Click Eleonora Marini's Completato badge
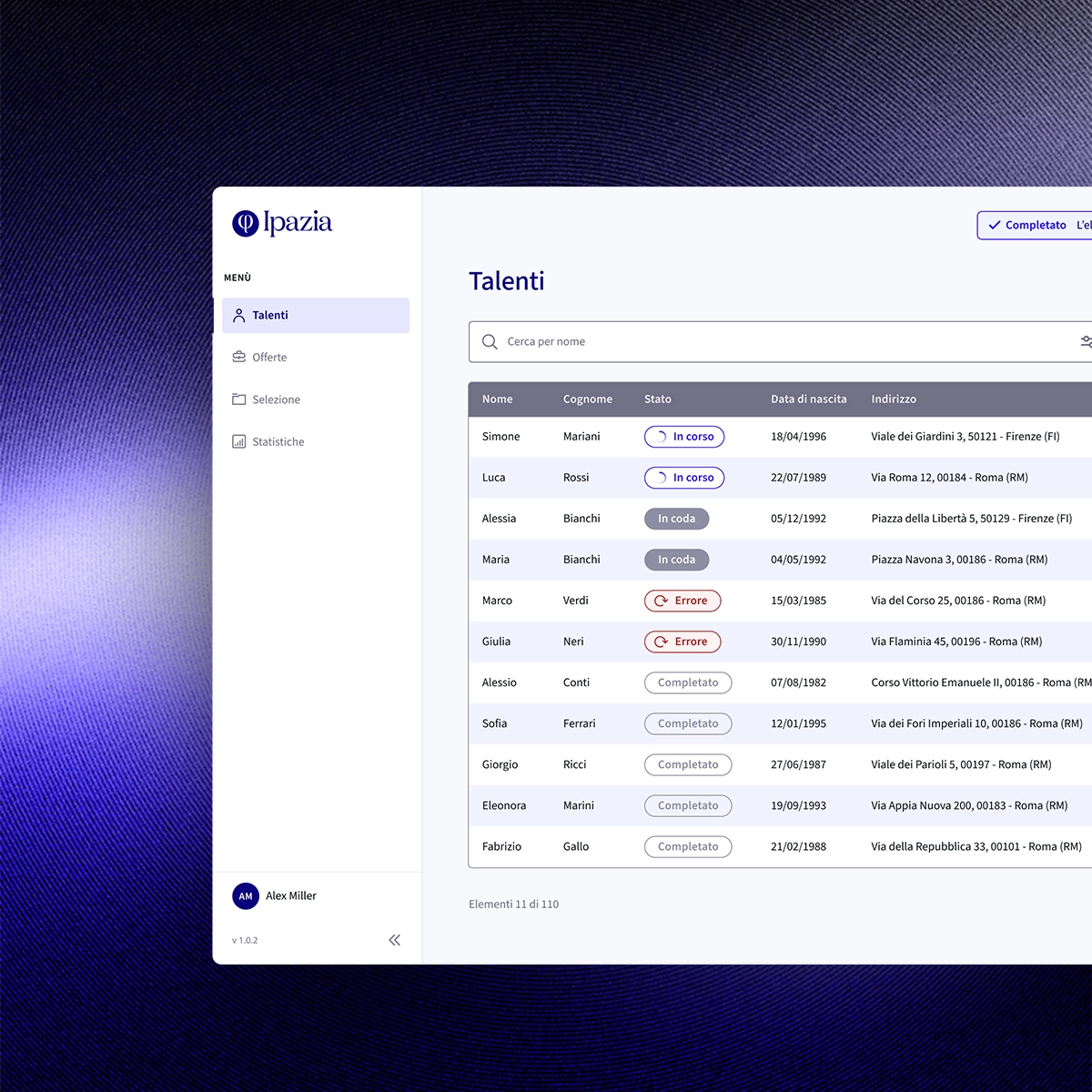The image size is (1092, 1092). point(688,805)
